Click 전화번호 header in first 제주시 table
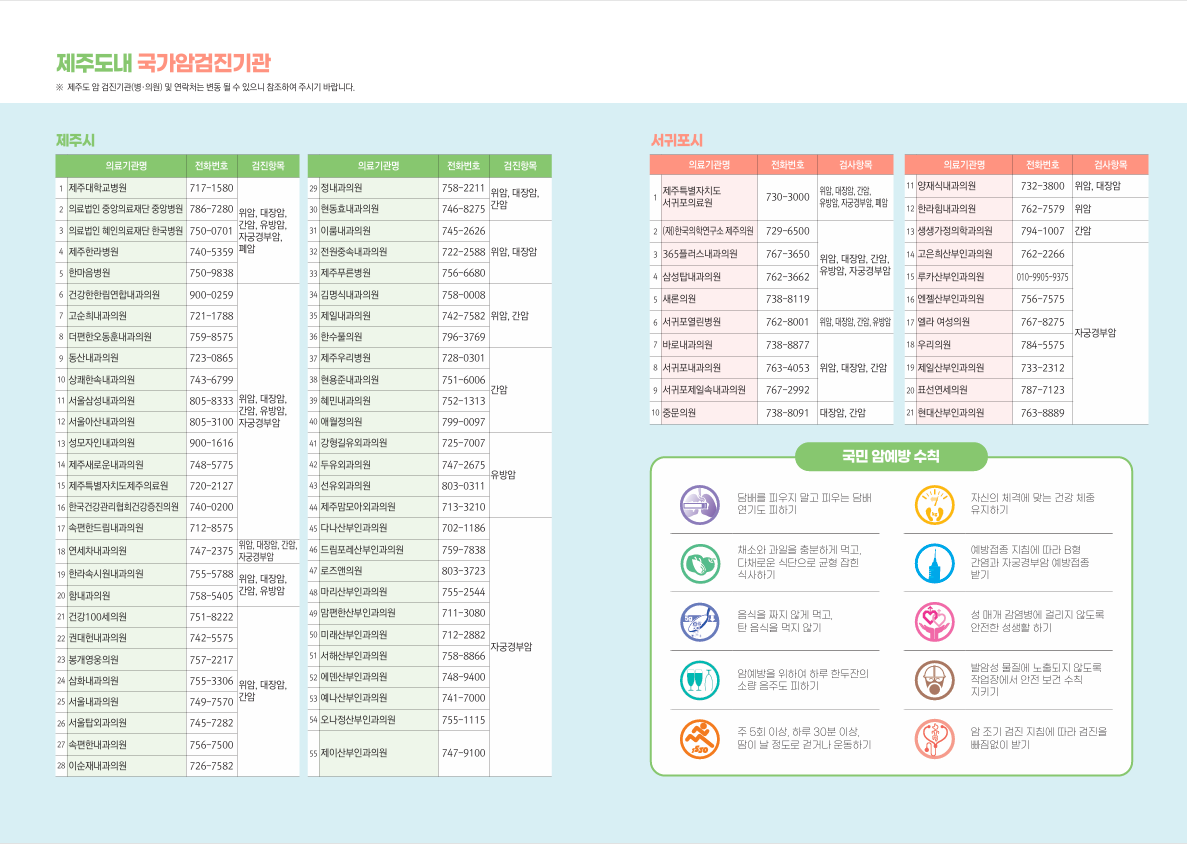The image size is (1187, 844). (211, 166)
